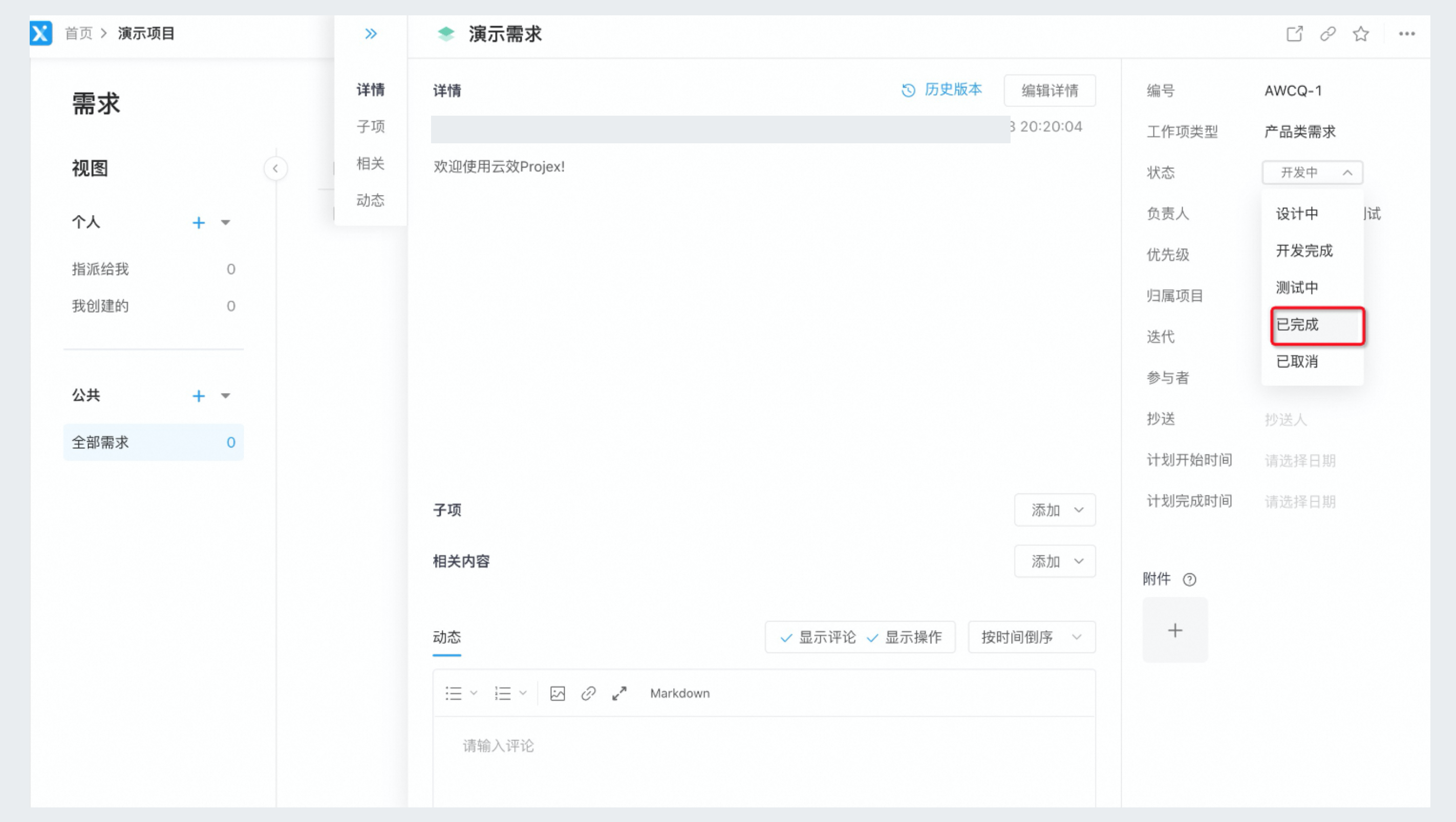Click the AWCQ-1 work item number
Screen dimensions: 1456x822
1293,91
